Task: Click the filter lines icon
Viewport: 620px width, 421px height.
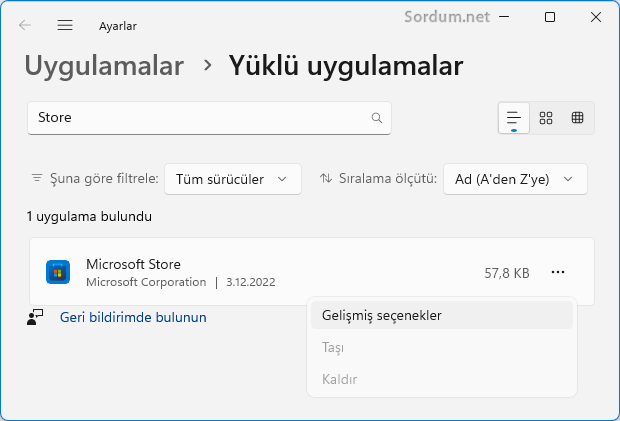Action: pos(37,178)
